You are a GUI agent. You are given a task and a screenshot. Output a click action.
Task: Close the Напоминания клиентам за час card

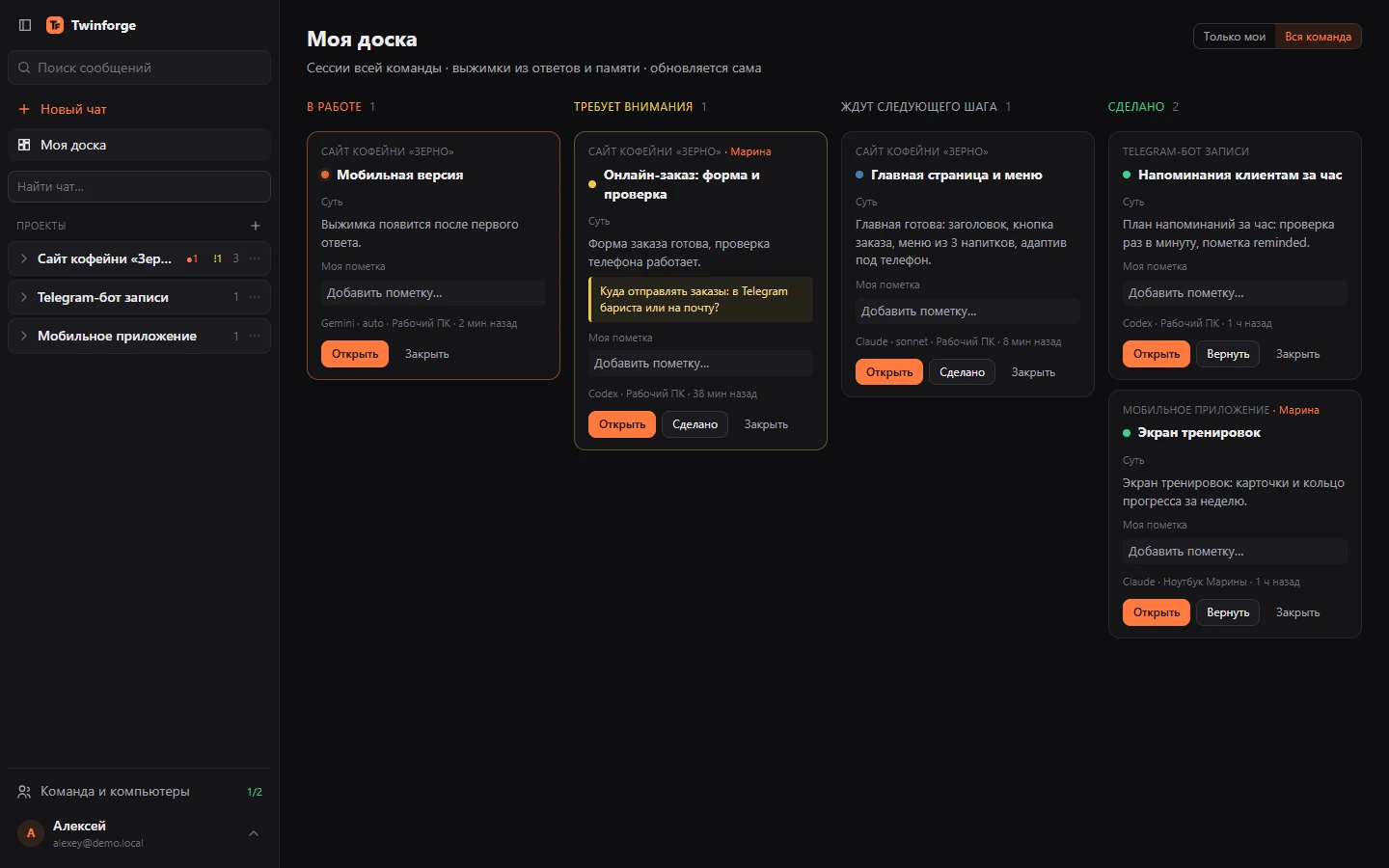click(x=1297, y=354)
